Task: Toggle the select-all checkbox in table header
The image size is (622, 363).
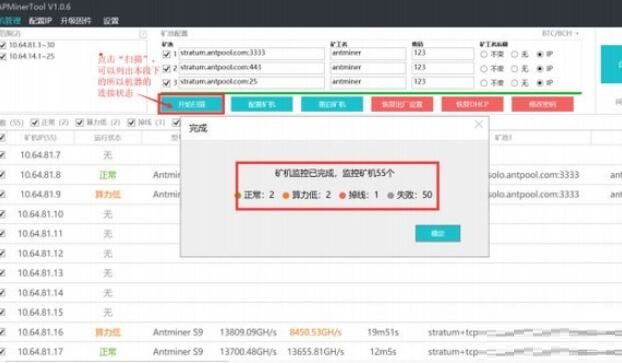Action: (3, 138)
